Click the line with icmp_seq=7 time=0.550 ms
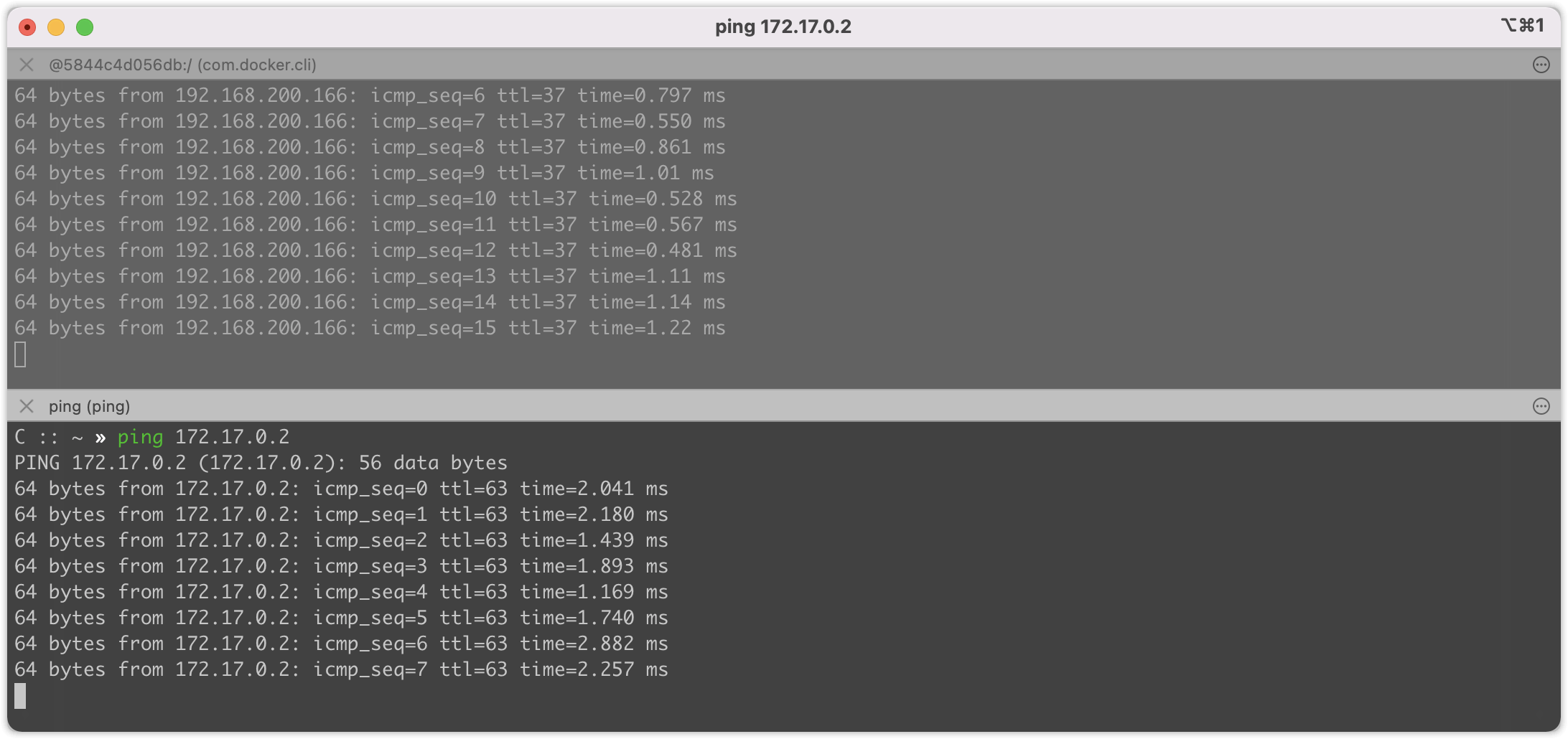The height and width of the screenshot is (739, 1568). pyautogui.click(x=370, y=121)
